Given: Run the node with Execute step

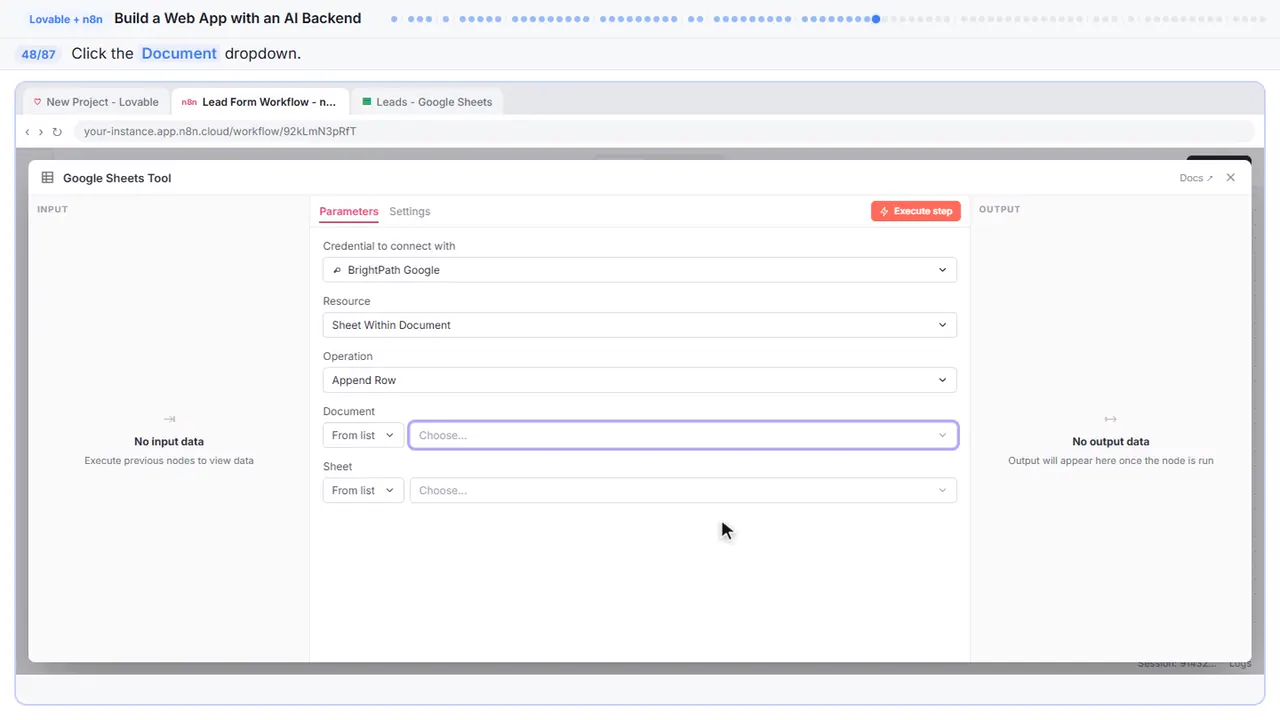Looking at the screenshot, I should coord(916,211).
